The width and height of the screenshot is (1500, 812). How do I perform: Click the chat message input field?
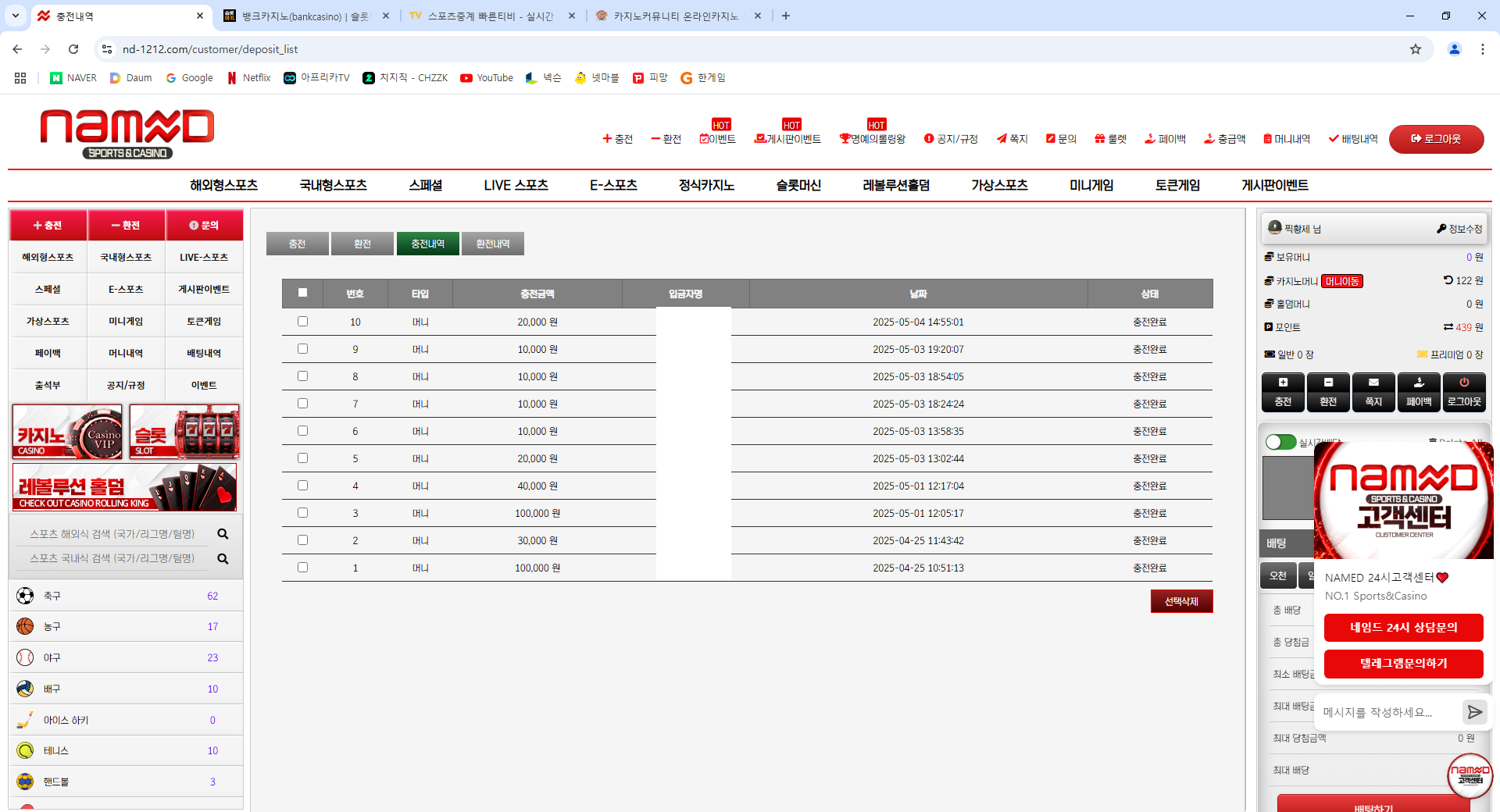(x=1388, y=712)
